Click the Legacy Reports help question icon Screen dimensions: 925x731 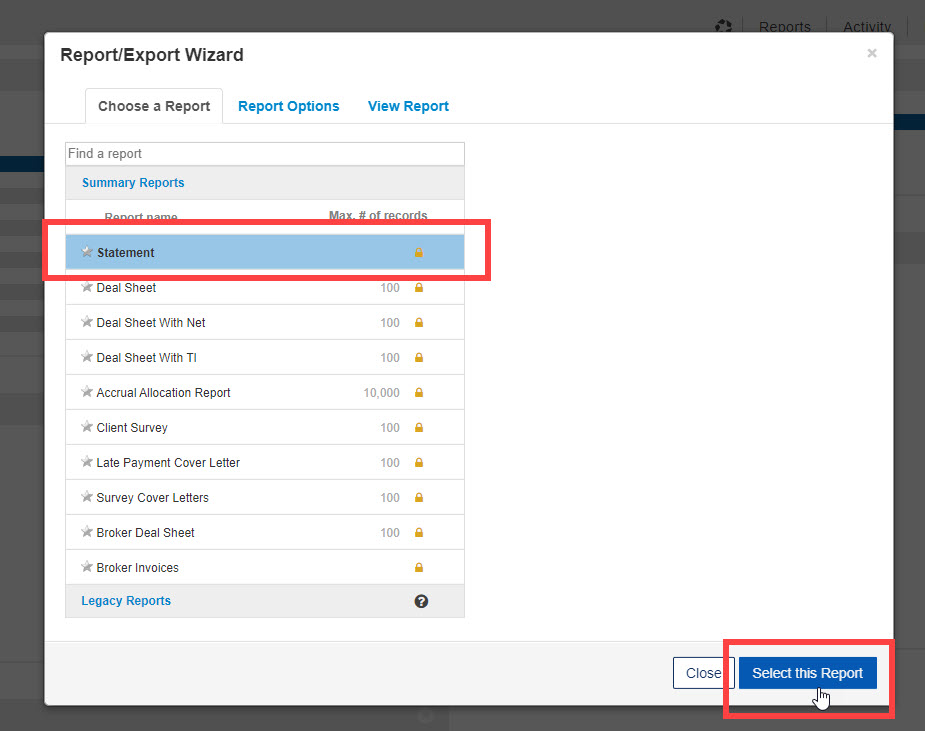(421, 601)
